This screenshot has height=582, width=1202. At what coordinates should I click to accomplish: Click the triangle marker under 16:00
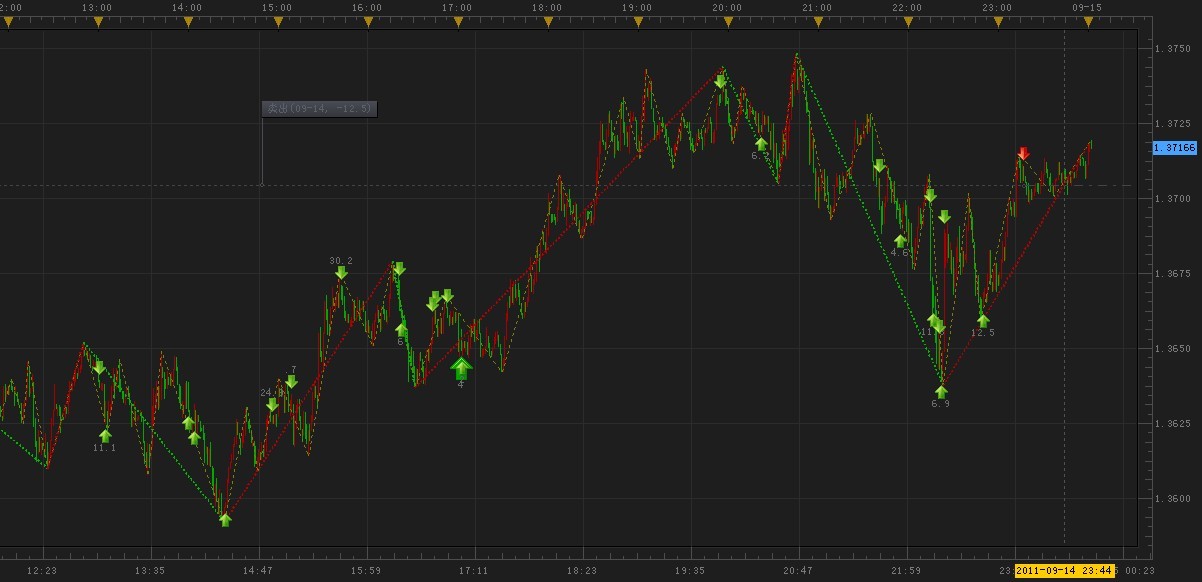pos(368,22)
